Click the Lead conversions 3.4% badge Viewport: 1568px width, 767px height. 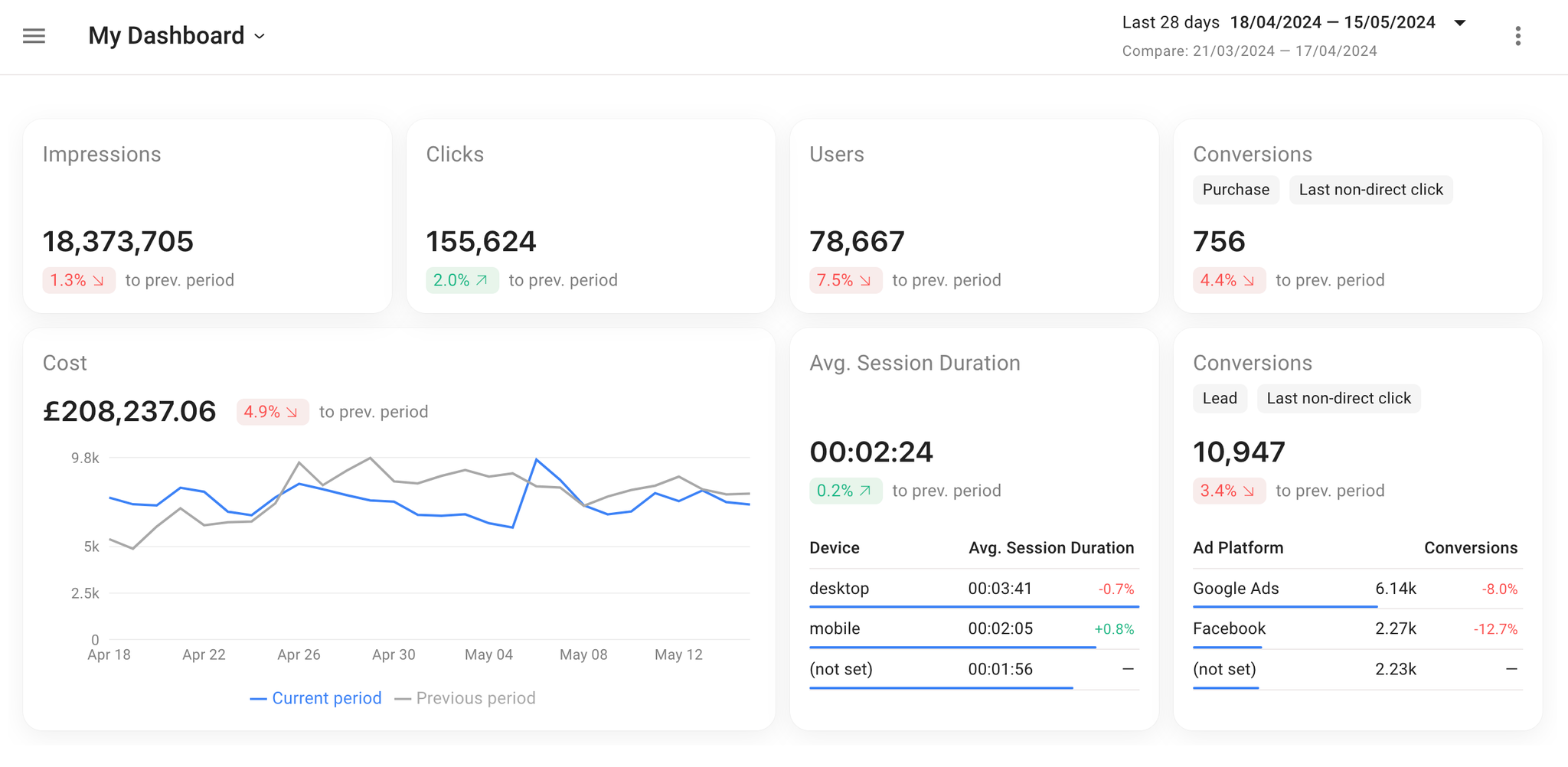coord(1230,491)
